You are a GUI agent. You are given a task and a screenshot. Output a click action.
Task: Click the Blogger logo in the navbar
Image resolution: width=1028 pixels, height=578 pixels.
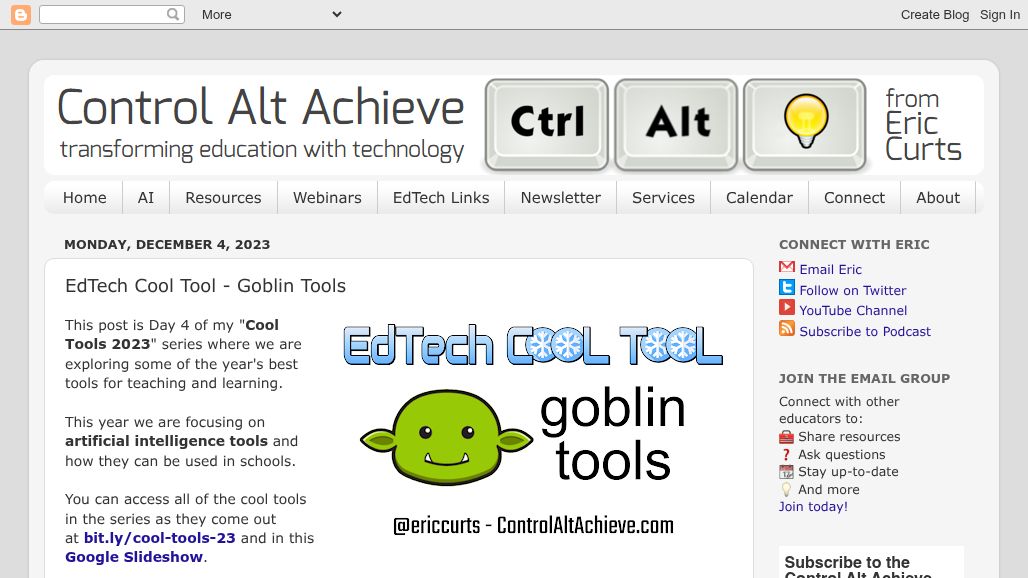[x=20, y=15]
